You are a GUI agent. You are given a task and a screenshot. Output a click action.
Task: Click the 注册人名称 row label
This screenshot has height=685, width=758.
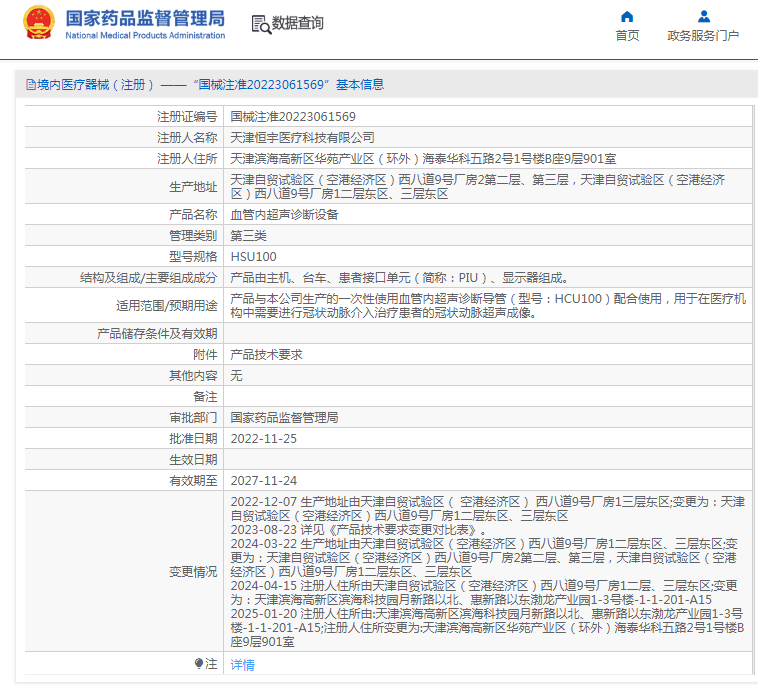(x=187, y=138)
